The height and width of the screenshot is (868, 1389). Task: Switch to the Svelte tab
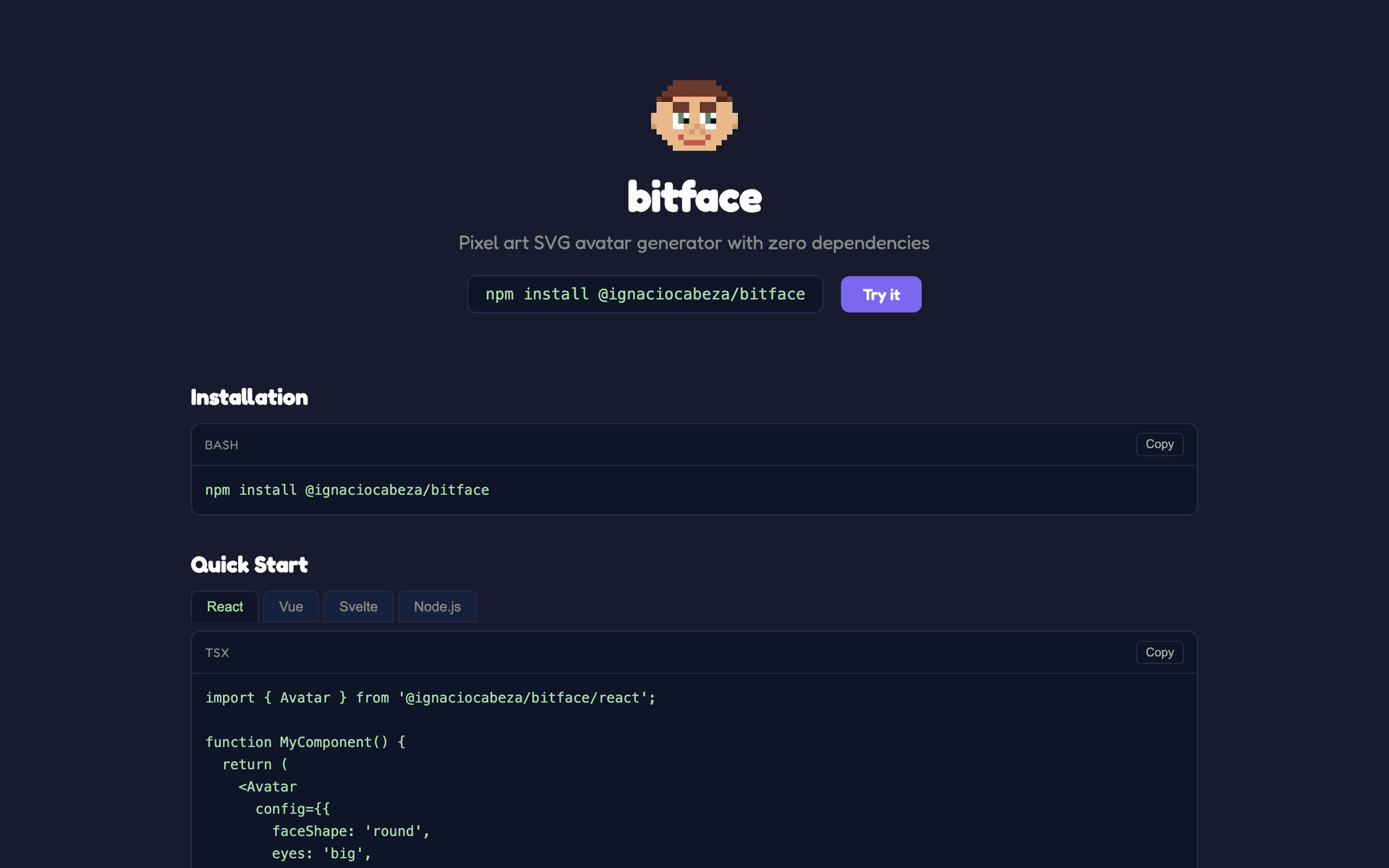[x=358, y=606]
